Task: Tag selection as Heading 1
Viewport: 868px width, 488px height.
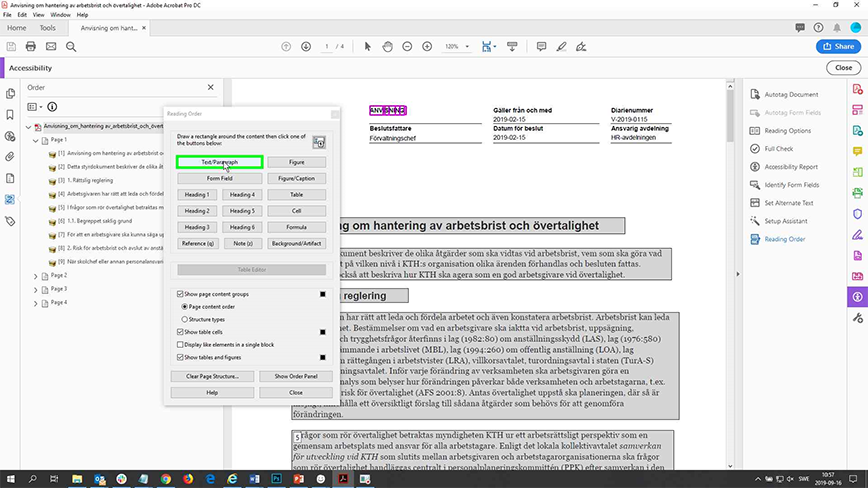Action: [x=197, y=195]
